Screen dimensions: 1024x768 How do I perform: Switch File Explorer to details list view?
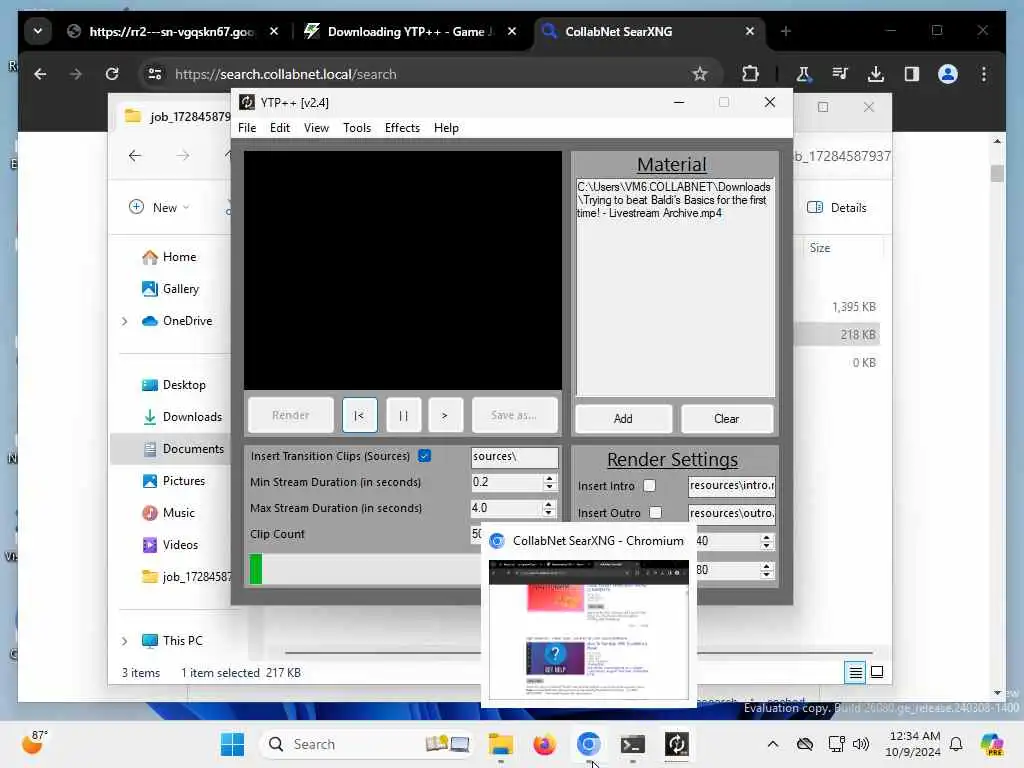[x=856, y=672]
